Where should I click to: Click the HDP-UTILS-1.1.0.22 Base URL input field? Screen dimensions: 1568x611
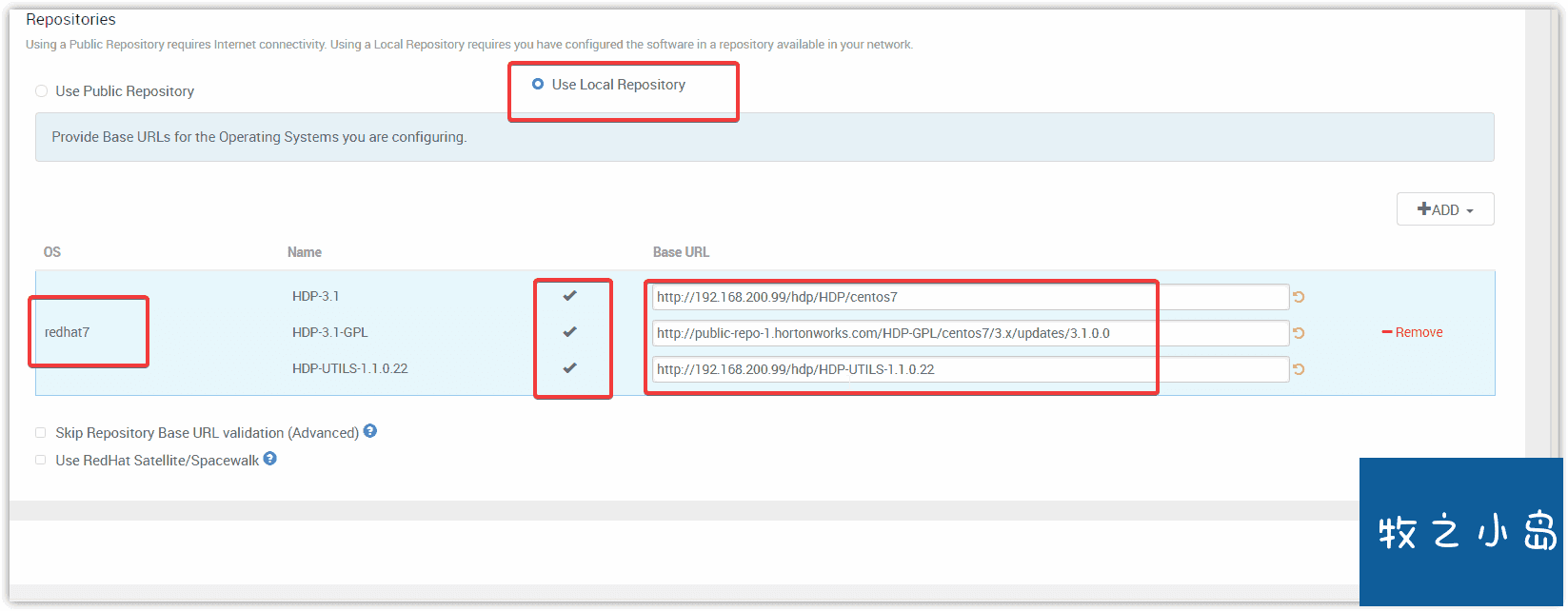coord(970,369)
